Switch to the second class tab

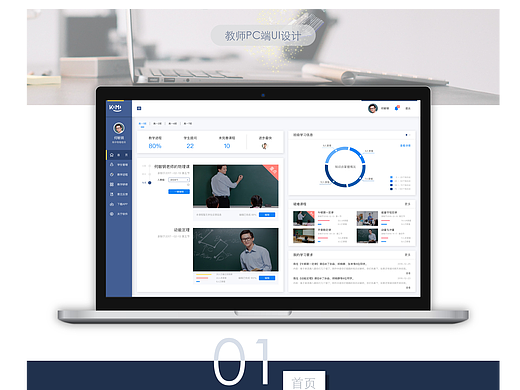point(157,124)
